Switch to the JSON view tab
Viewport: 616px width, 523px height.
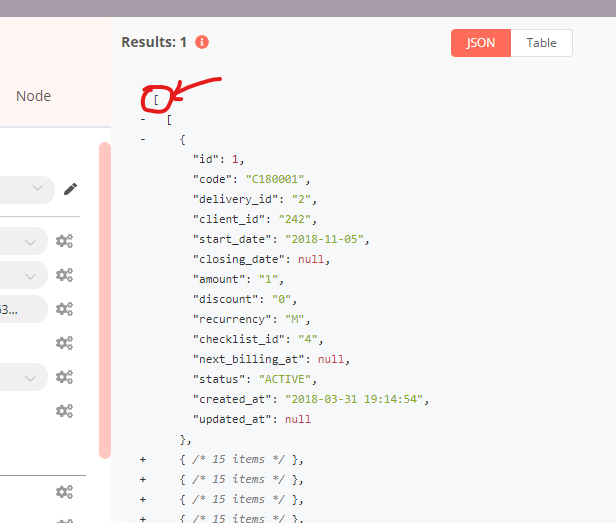480,43
